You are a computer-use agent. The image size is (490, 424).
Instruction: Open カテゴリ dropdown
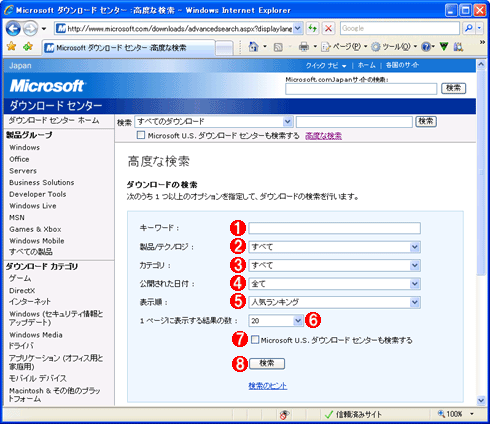click(x=414, y=266)
